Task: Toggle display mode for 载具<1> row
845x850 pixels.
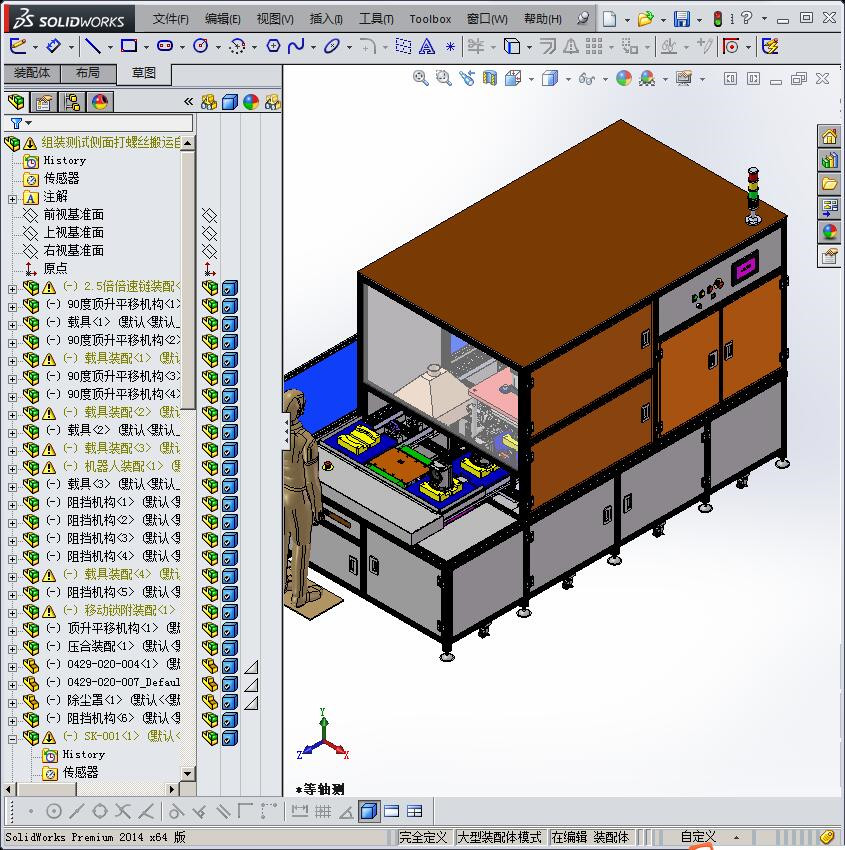Action: pyautogui.click(x=230, y=324)
